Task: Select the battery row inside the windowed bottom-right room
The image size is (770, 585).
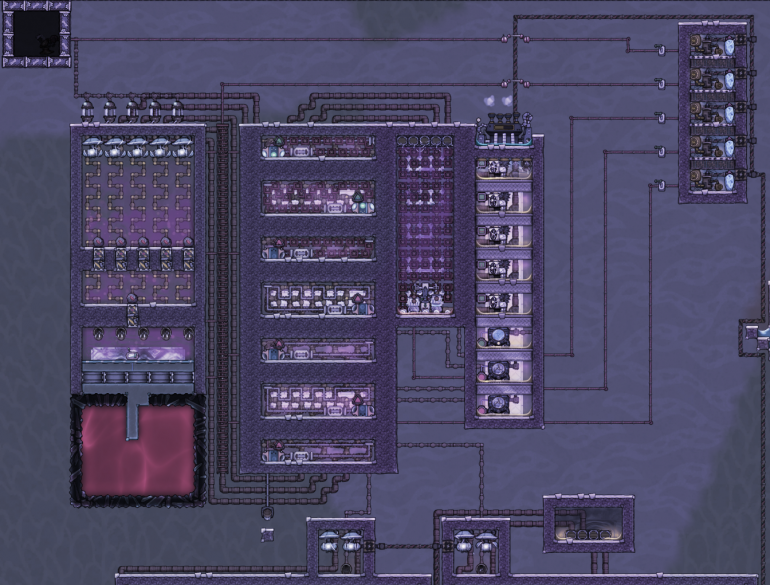Action: point(588,534)
